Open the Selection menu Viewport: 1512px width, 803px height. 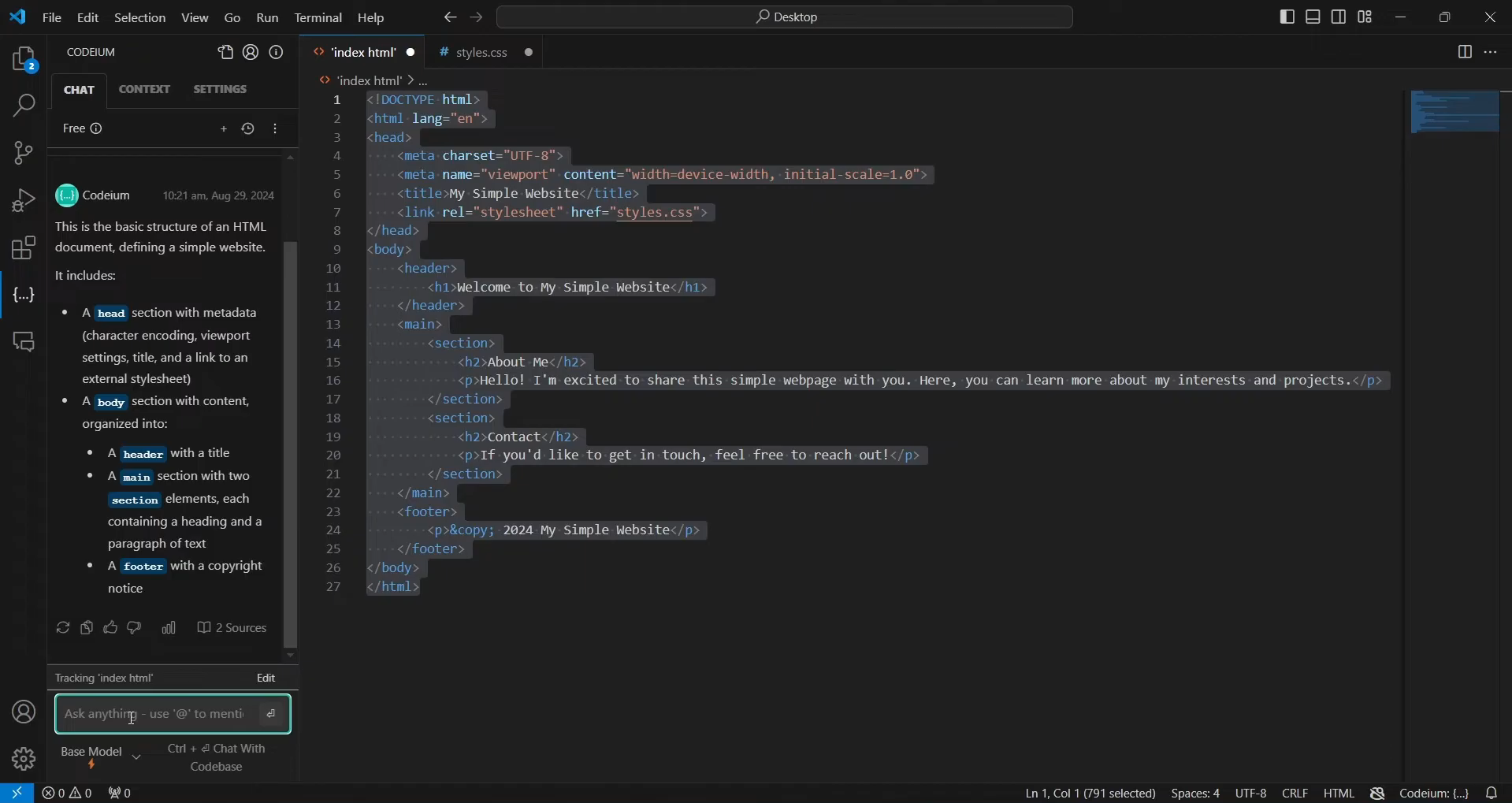140,17
